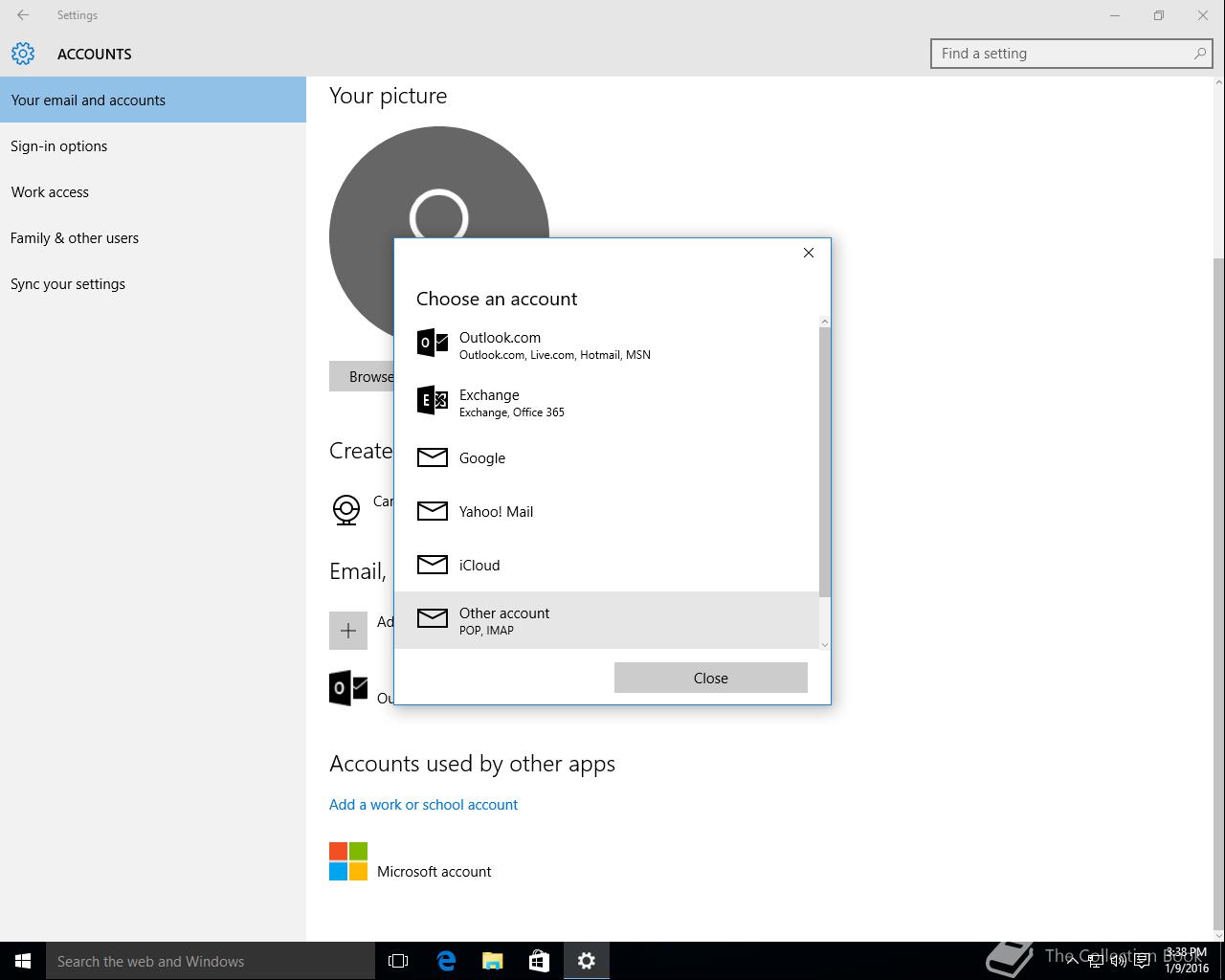Viewport: 1225px width, 980px height.
Task: Click the Find a setting search box
Action: (1072, 54)
